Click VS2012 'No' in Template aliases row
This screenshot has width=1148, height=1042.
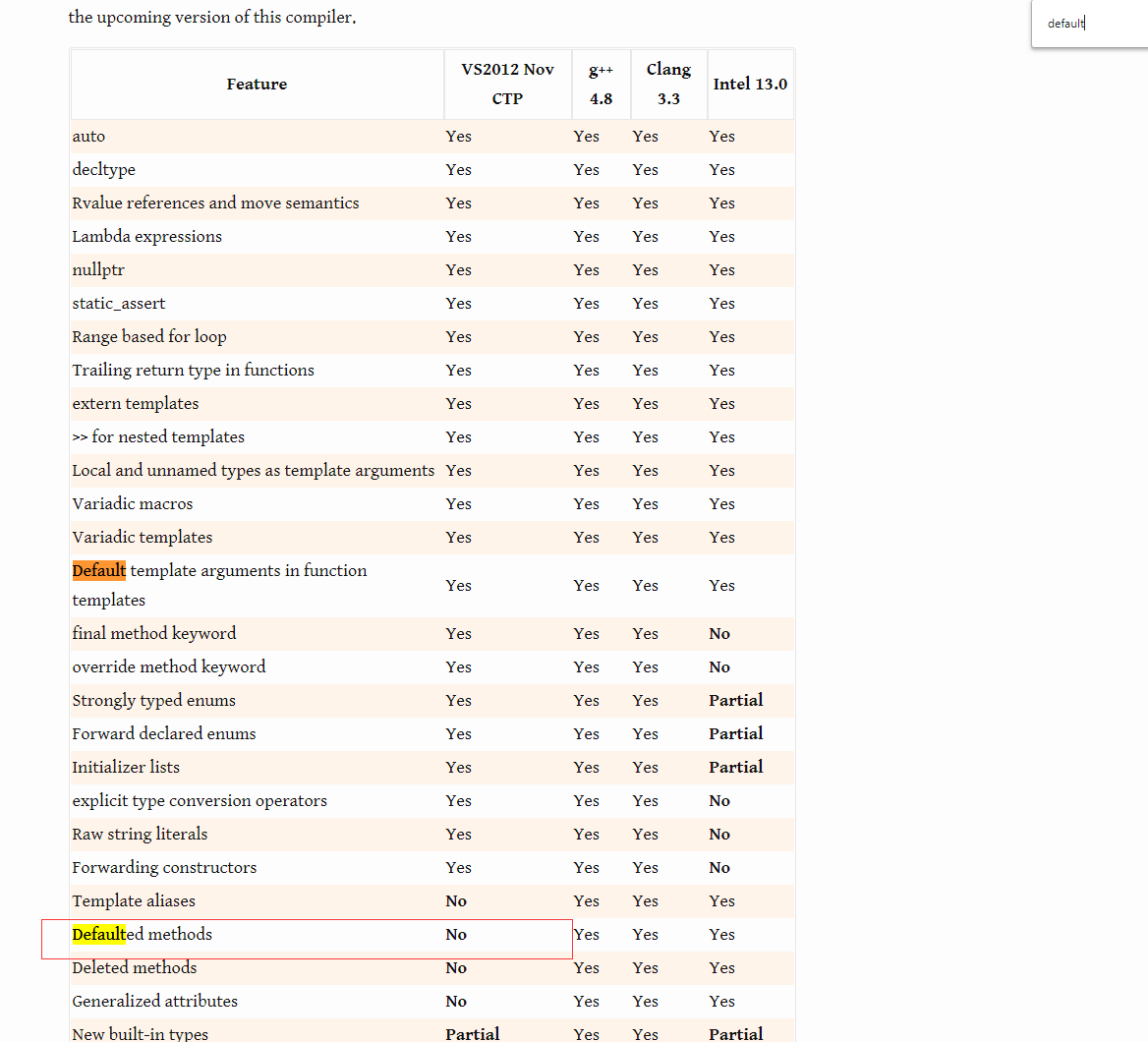(456, 901)
